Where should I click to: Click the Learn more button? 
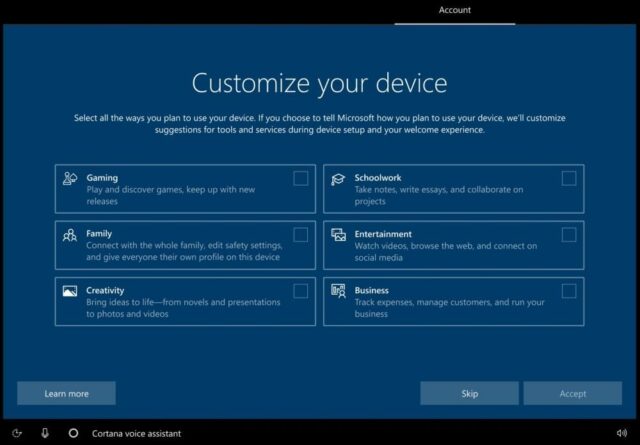pyautogui.click(x=66, y=393)
